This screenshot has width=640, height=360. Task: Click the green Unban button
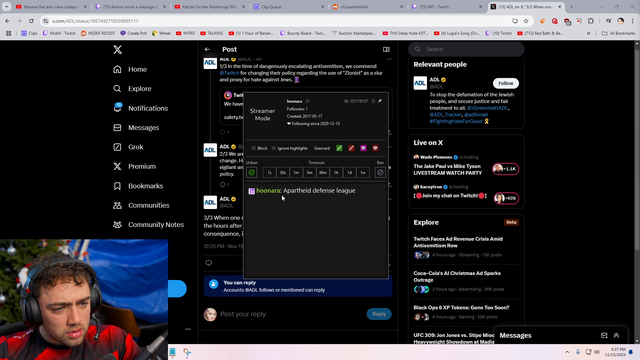coord(251,172)
